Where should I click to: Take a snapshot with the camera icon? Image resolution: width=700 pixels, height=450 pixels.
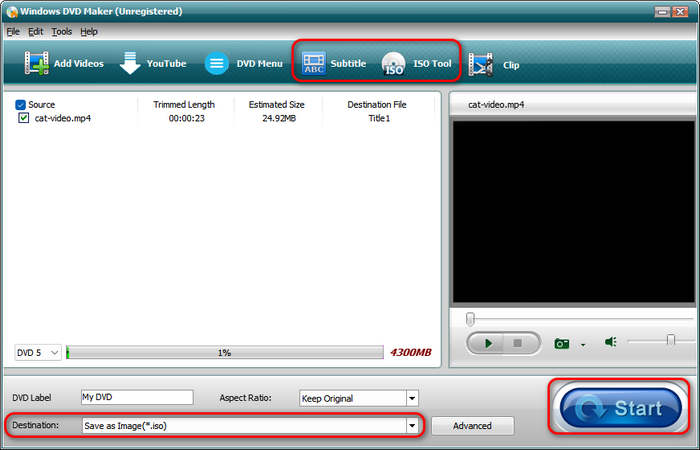click(x=562, y=343)
